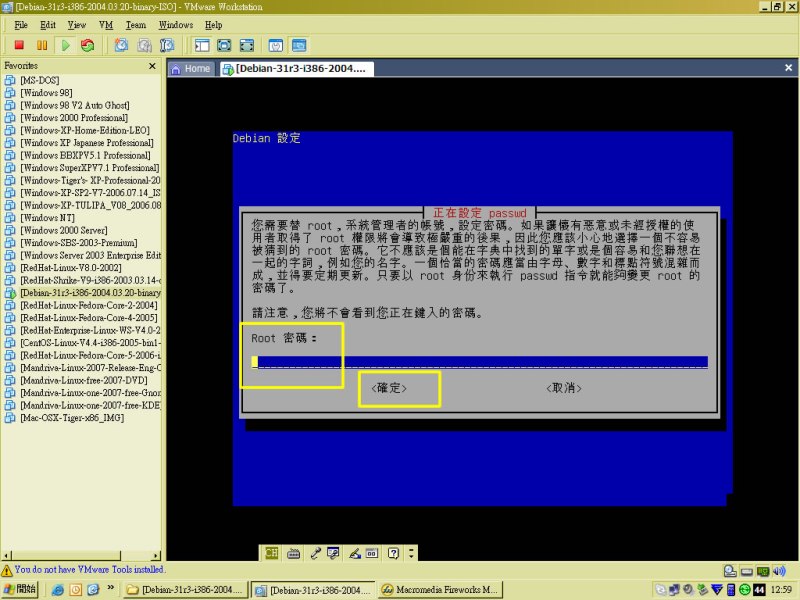Image resolution: width=800 pixels, height=600 pixels.
Task: Select [Windows BBXPV5.1 Professional] favorite
Action: (x=85, y=155)
